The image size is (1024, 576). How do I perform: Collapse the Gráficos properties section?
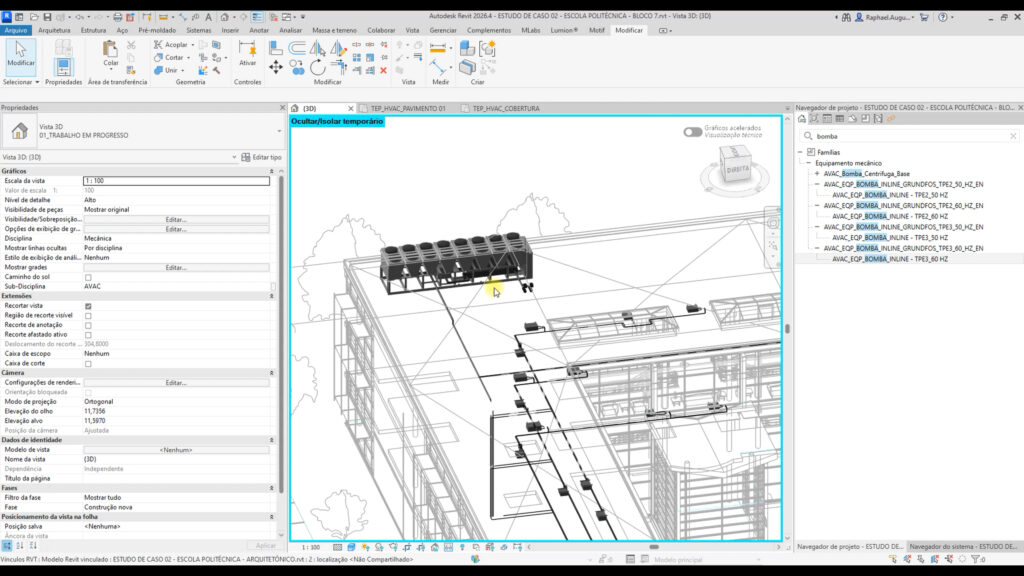[x=272, y=171]
